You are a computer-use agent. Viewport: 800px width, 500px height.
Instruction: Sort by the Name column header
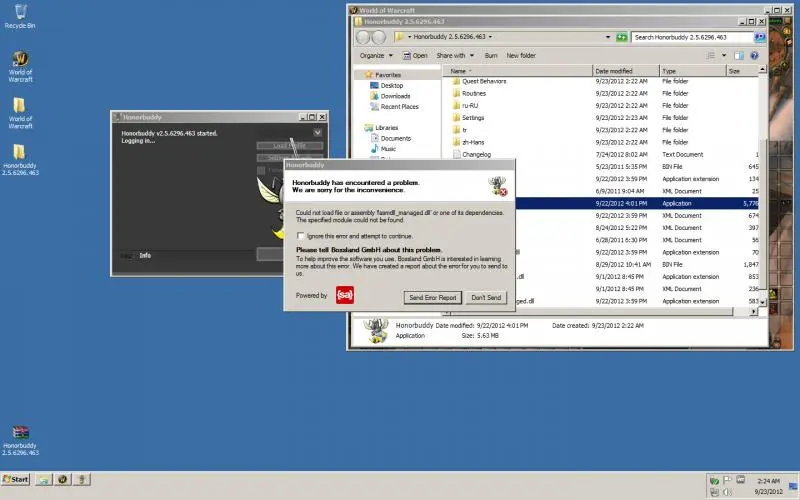pos(517,71)
